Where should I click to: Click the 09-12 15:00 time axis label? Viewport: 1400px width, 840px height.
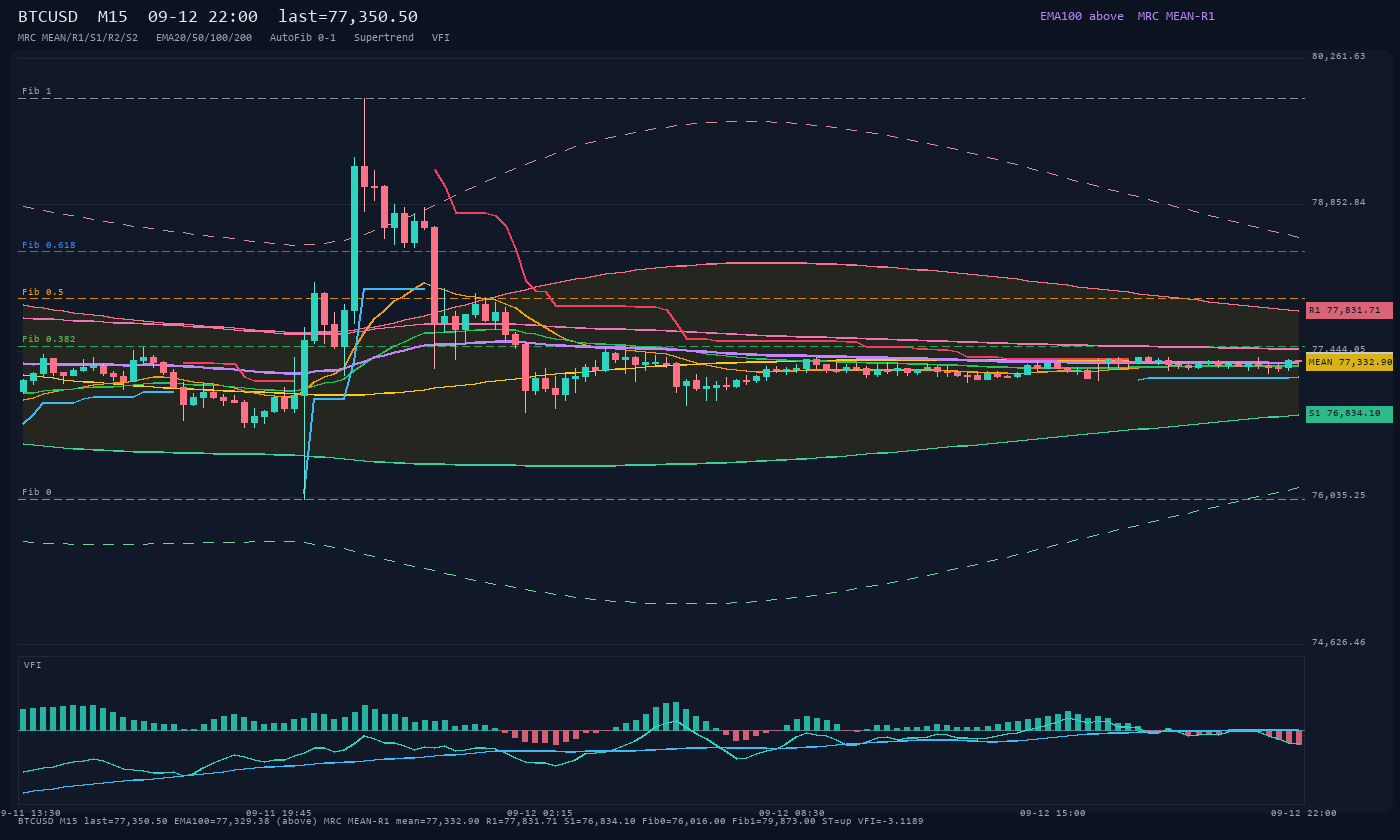(x=1053, y=813)
